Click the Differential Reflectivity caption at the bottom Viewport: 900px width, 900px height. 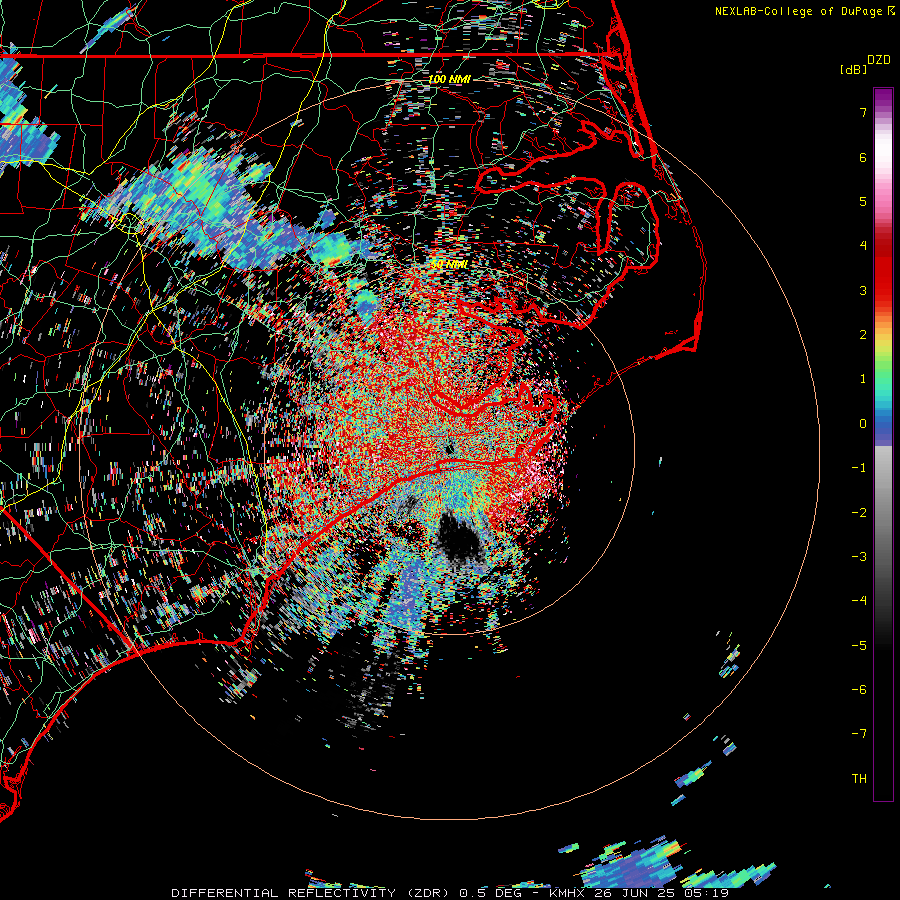449,893
